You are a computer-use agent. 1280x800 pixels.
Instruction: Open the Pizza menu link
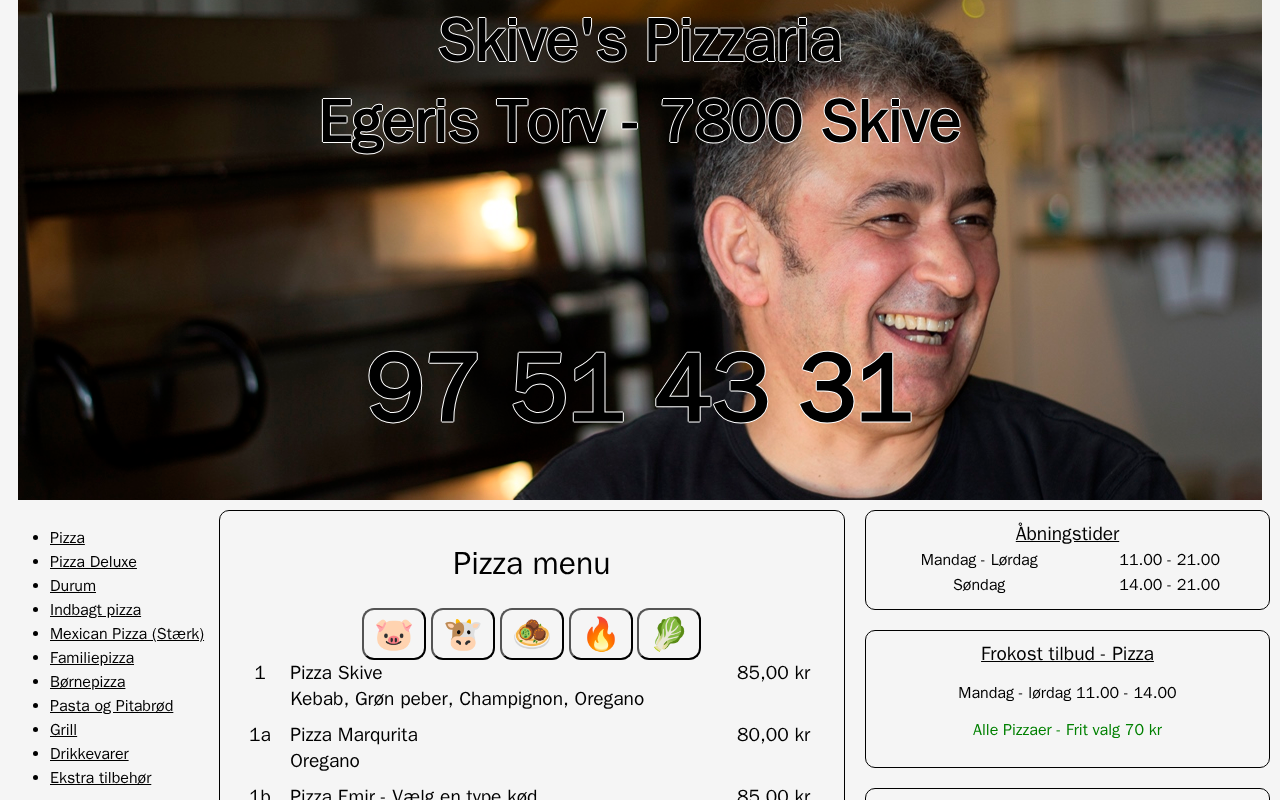[67, 538]
